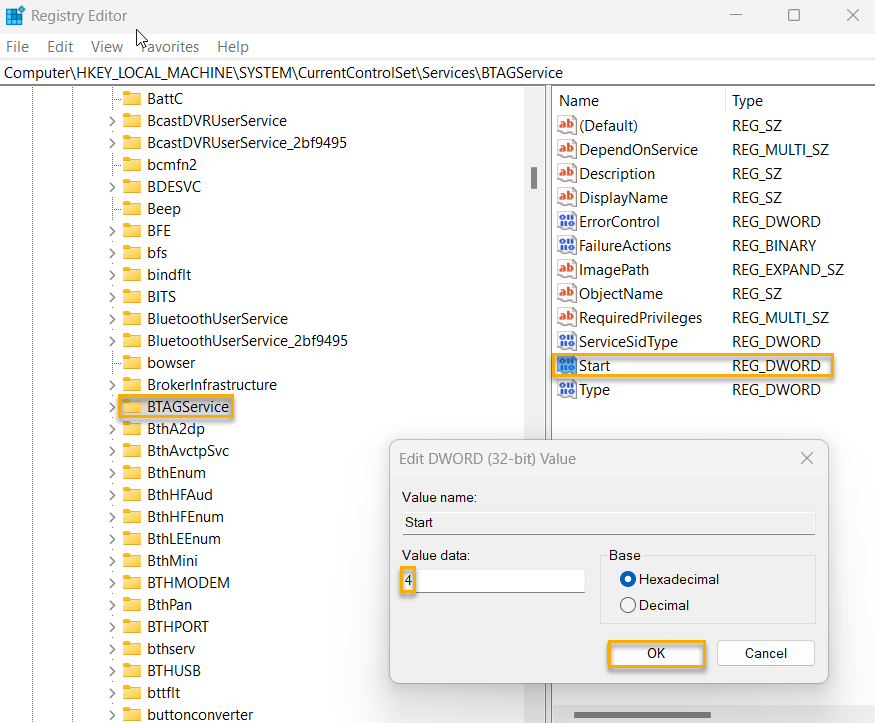Select the DependOnService multi-string icon
The width and height of the screenshot is (875, 723).
pos(567,149)
